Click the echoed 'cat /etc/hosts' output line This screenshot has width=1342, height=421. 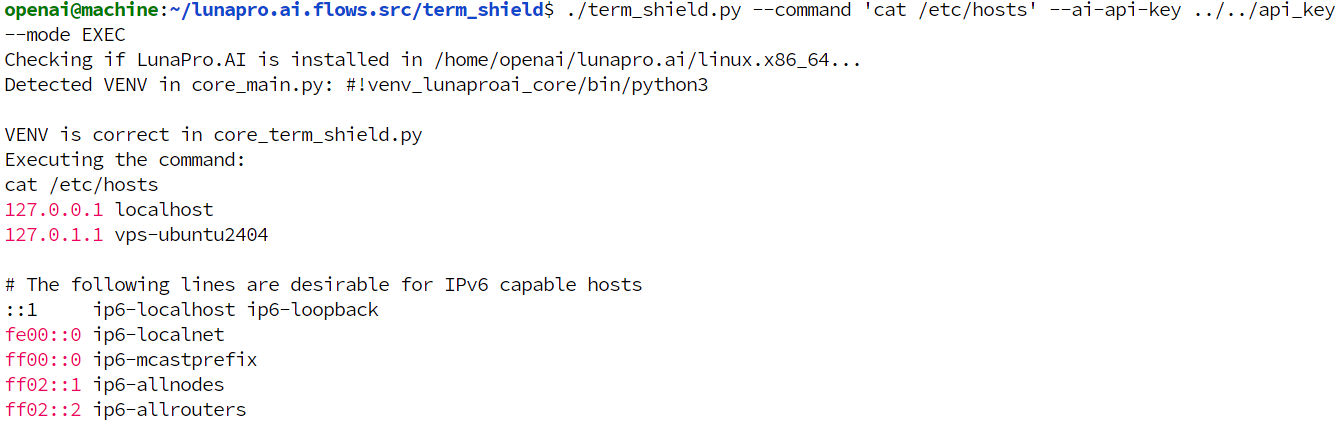(x=81, y=185)
